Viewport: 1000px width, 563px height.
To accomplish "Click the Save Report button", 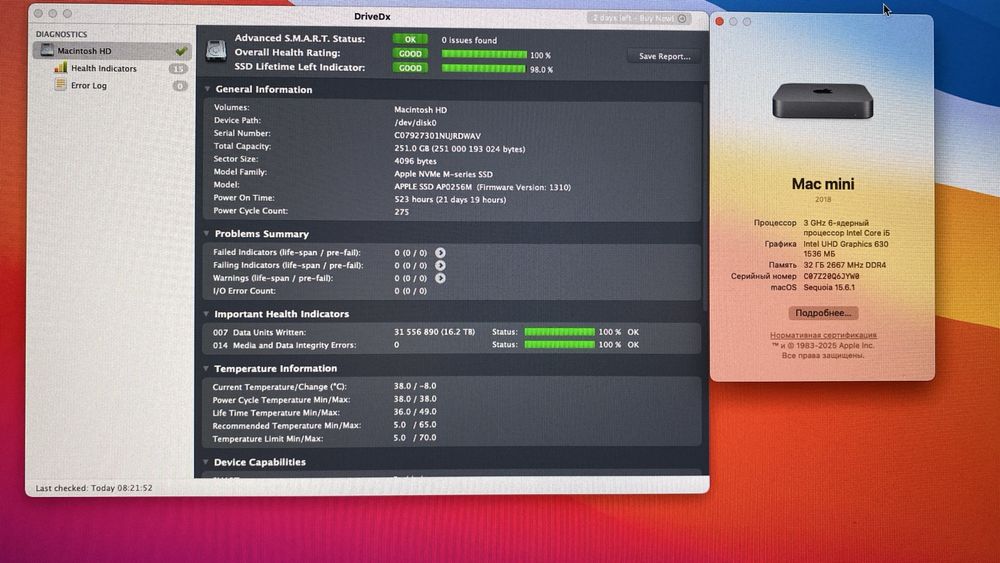I will pos(665,56).
